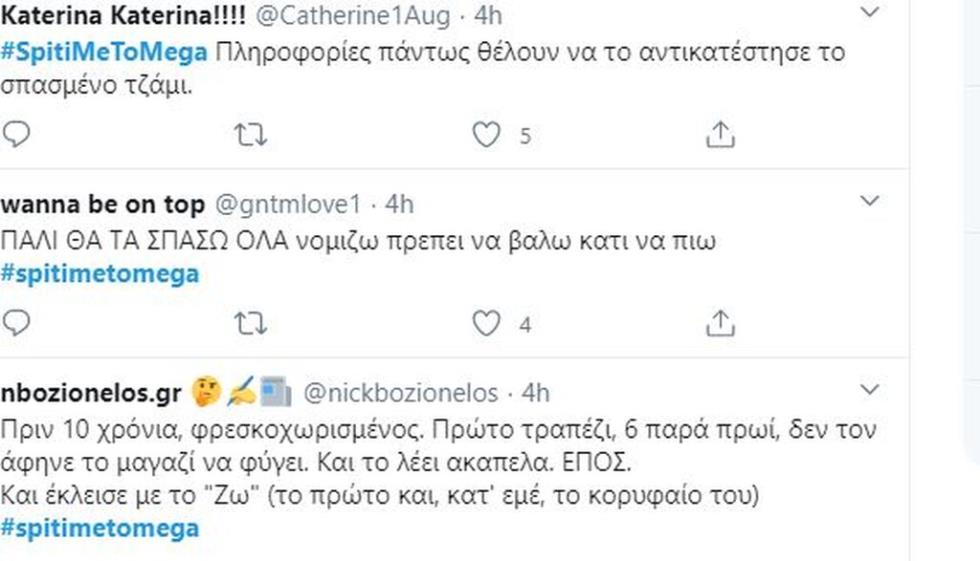Image resolution: width=980 pixels, height=561 pixels.
Task: Retweet Katerina Katerina's broken glass tweet
Action: point(250,134)
